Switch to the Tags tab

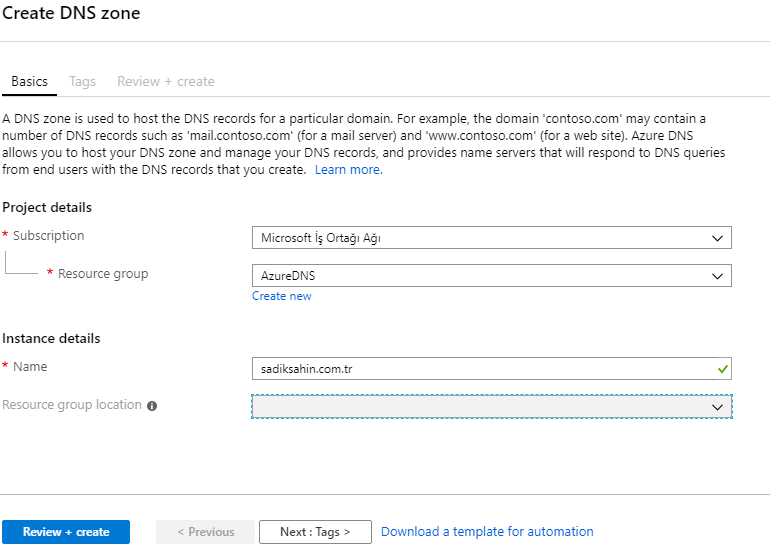(82, 82)
